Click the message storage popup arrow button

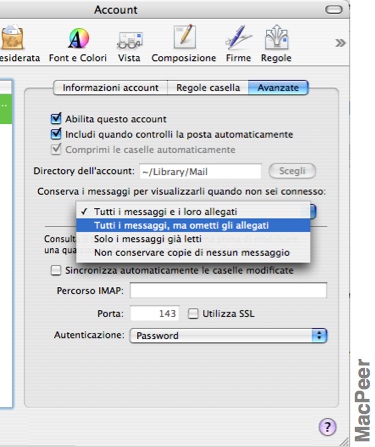point(313,211)
